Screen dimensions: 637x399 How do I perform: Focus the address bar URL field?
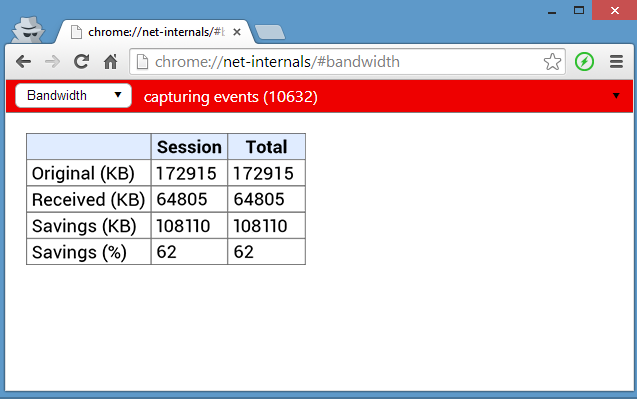pos(347,62)
